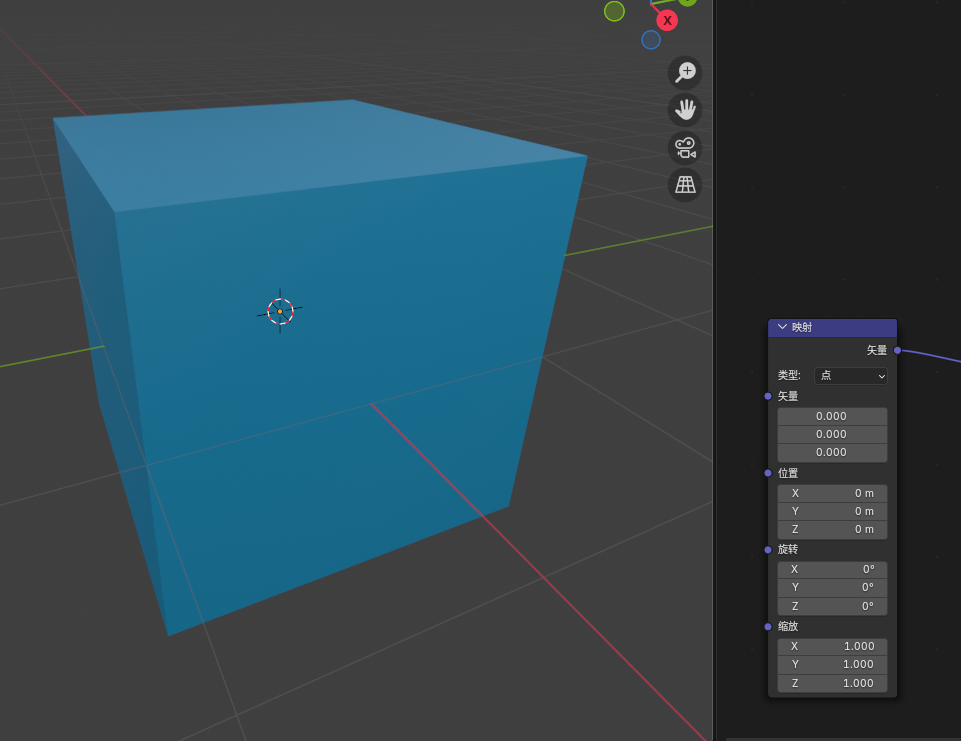
Task: Open the 类型 dropdown showing 点
Action: click(x=851, y=375)
